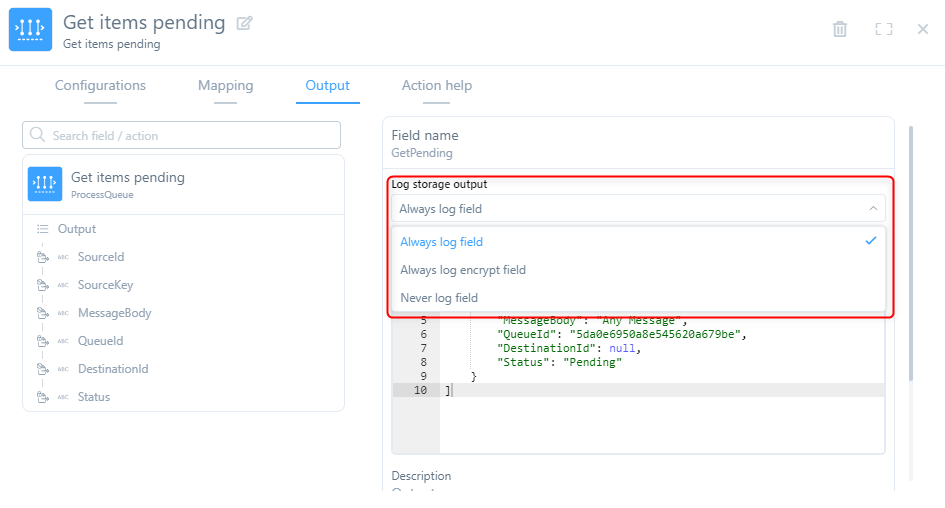Image resolution: width=945 pixels, height=508 pixels.
Task: Select the SourceId field in tree
Action: click(101, 257)
